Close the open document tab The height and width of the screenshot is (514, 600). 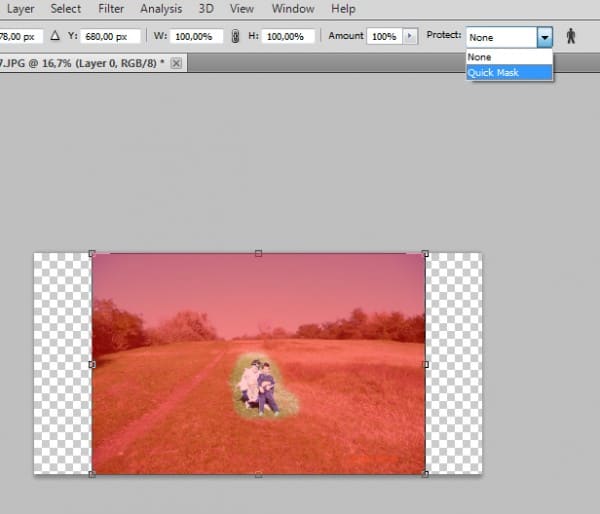pos(177,63)
